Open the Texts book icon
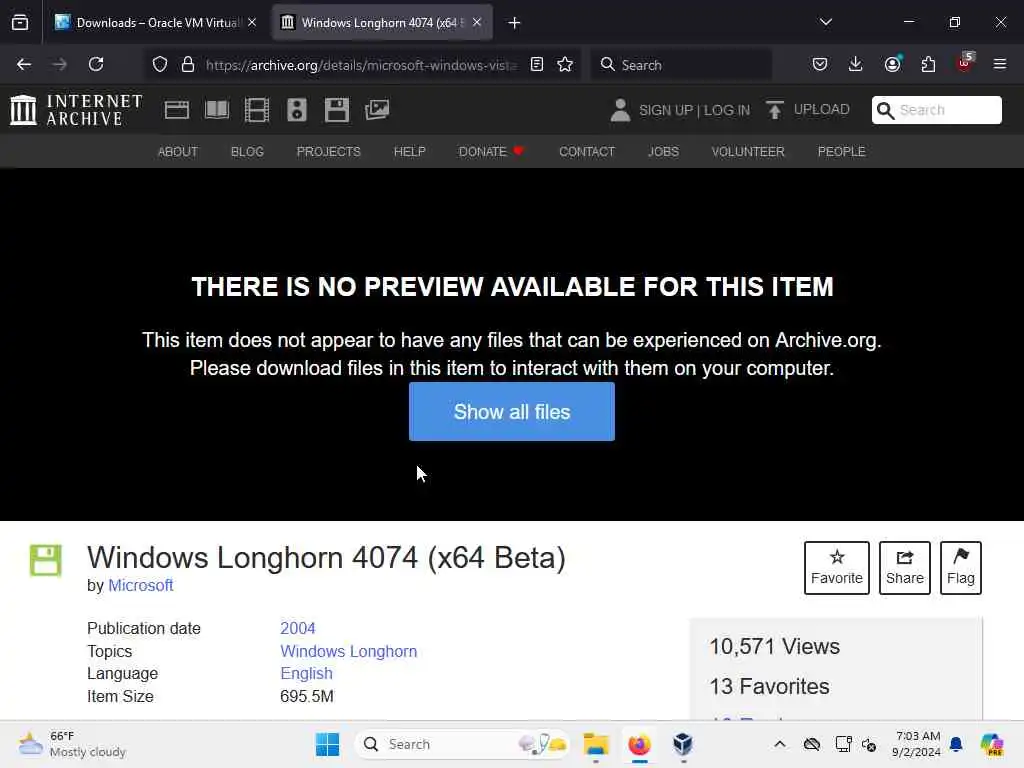 pyautogui.click(x=216, y=110)
